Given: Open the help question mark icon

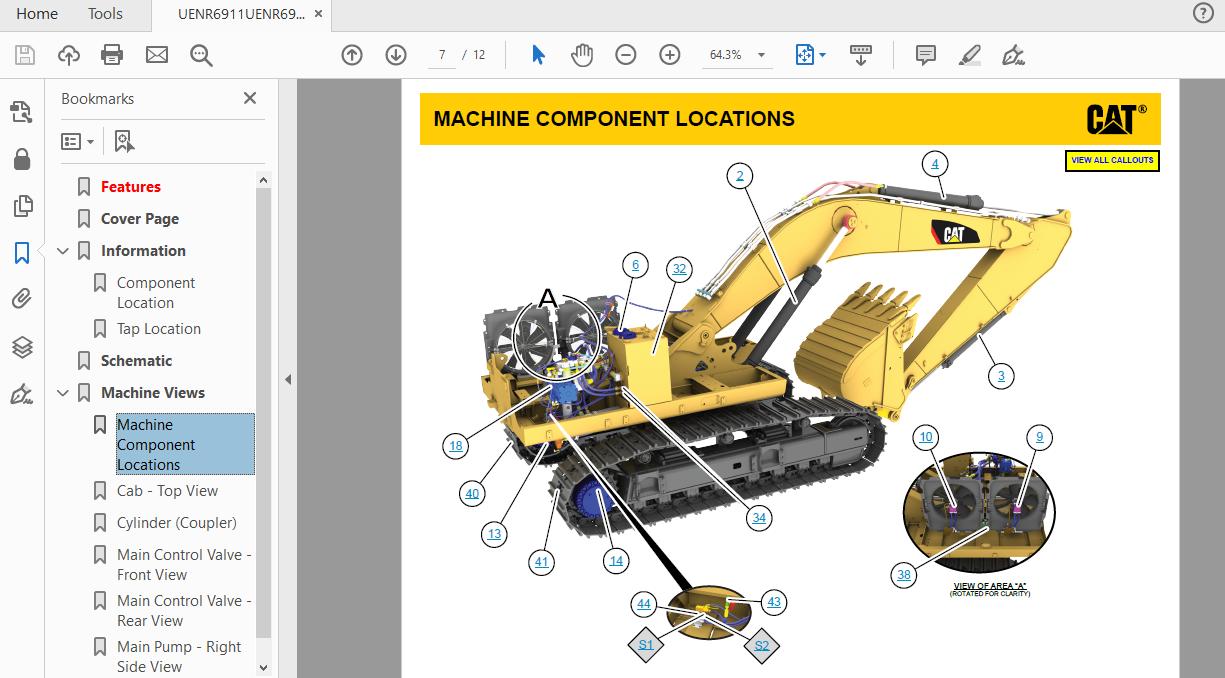Looking at the screenshot, I should tap(1203, 13).
